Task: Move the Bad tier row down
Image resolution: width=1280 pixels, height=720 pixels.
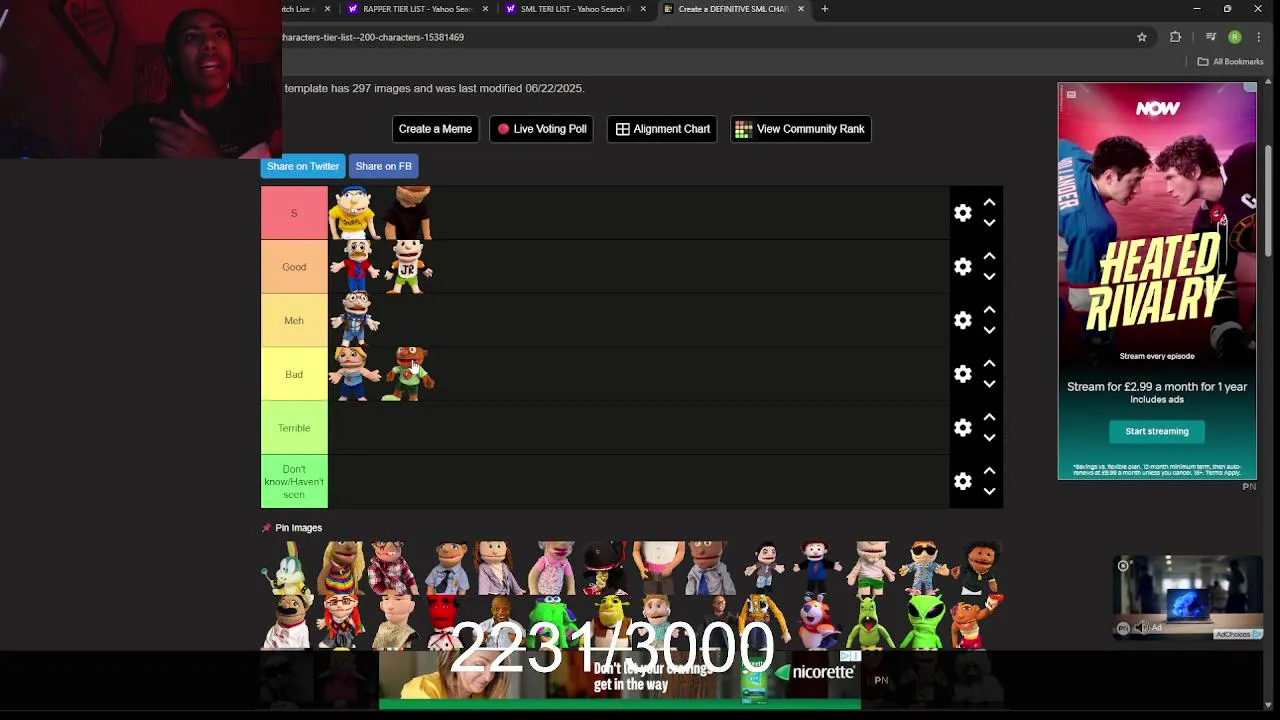Action: click(989, 384)
